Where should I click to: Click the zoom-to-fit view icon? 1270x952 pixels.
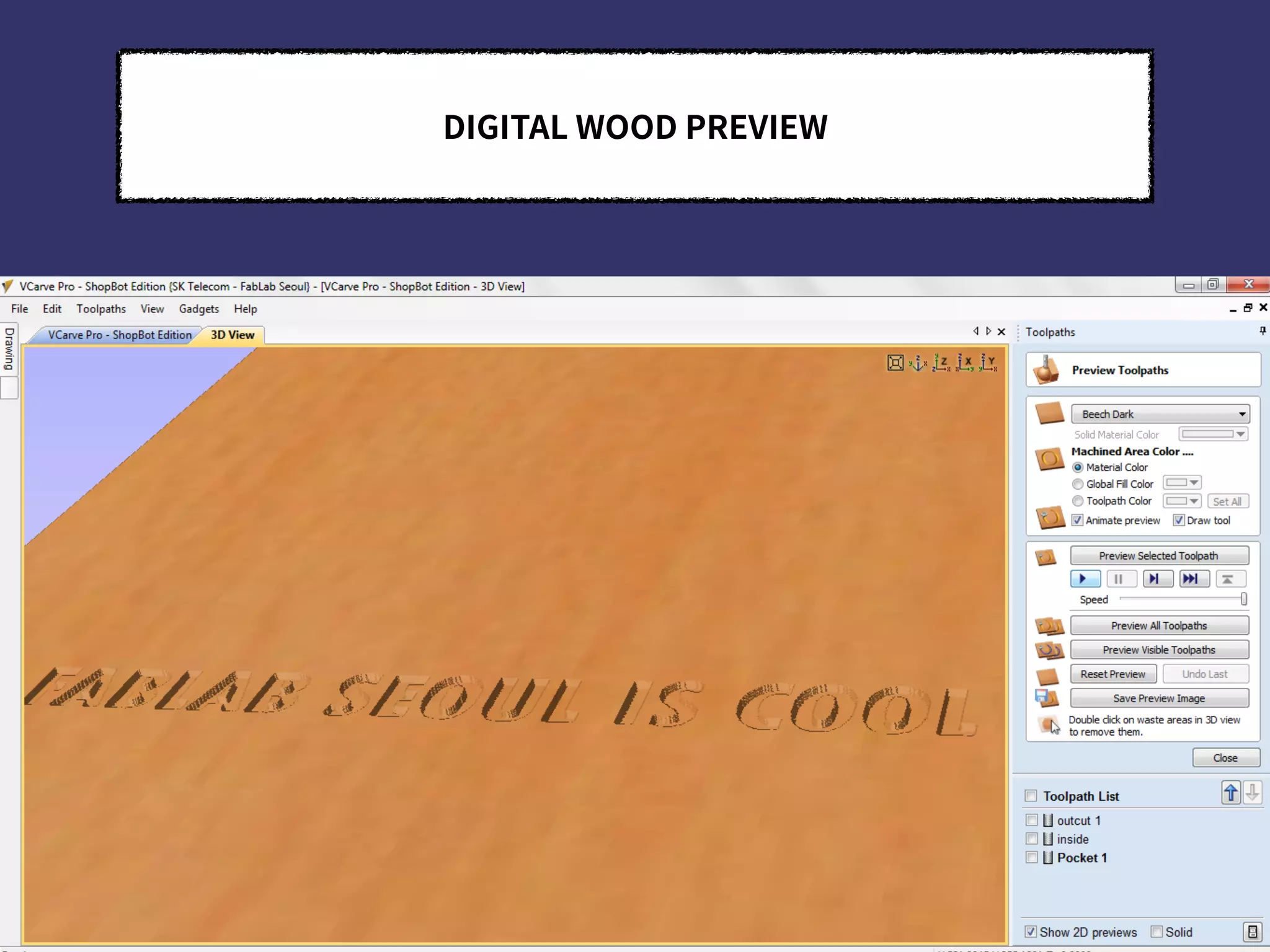895,363
